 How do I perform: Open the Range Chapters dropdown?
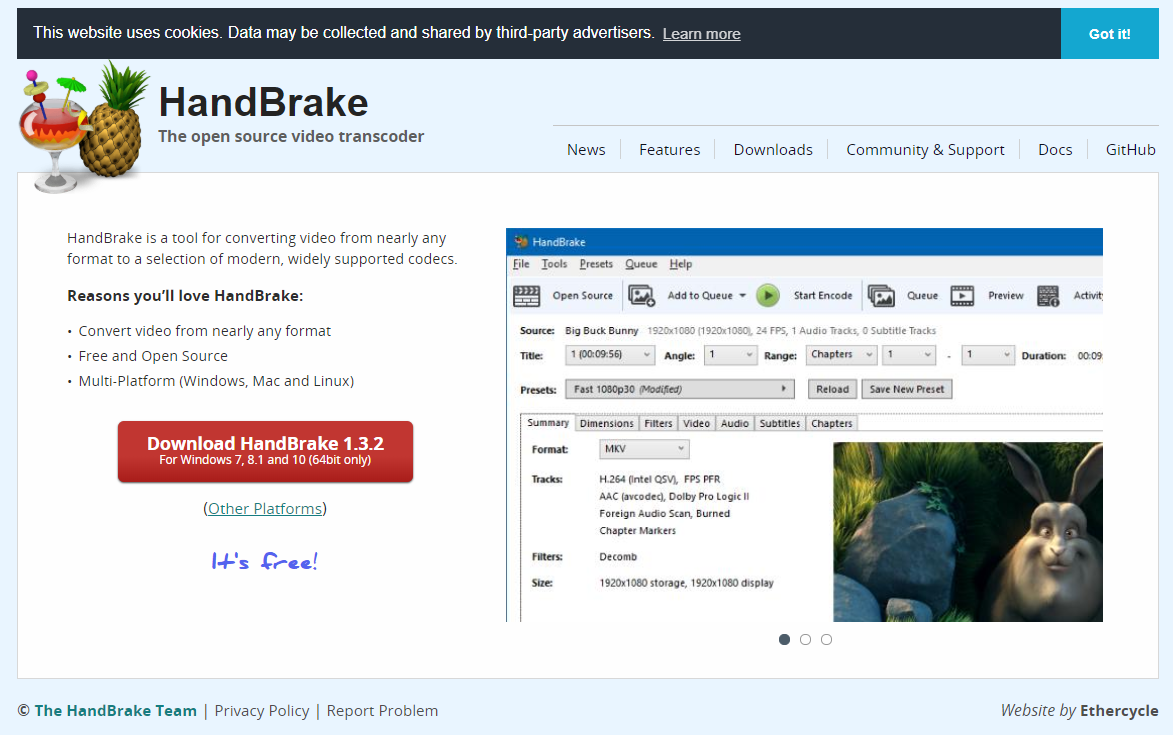[x=841, y=355]
